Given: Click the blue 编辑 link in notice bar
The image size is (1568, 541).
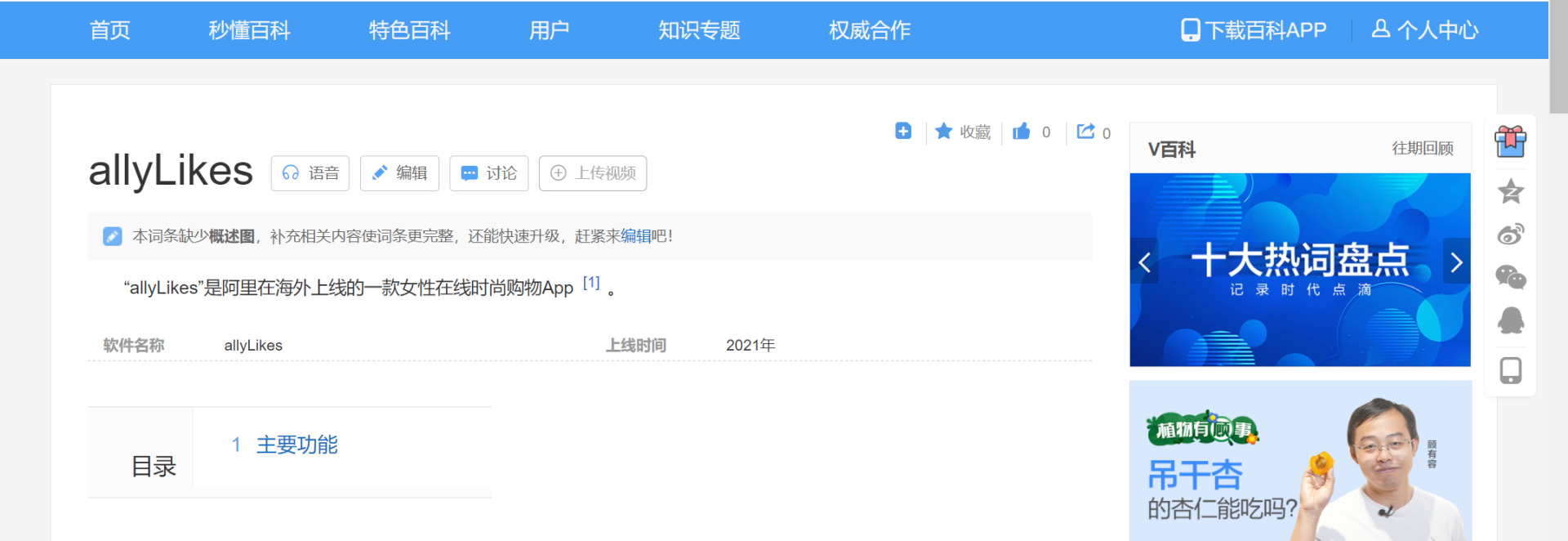Looking at the screenshot, I should click(x=636, y=236).
